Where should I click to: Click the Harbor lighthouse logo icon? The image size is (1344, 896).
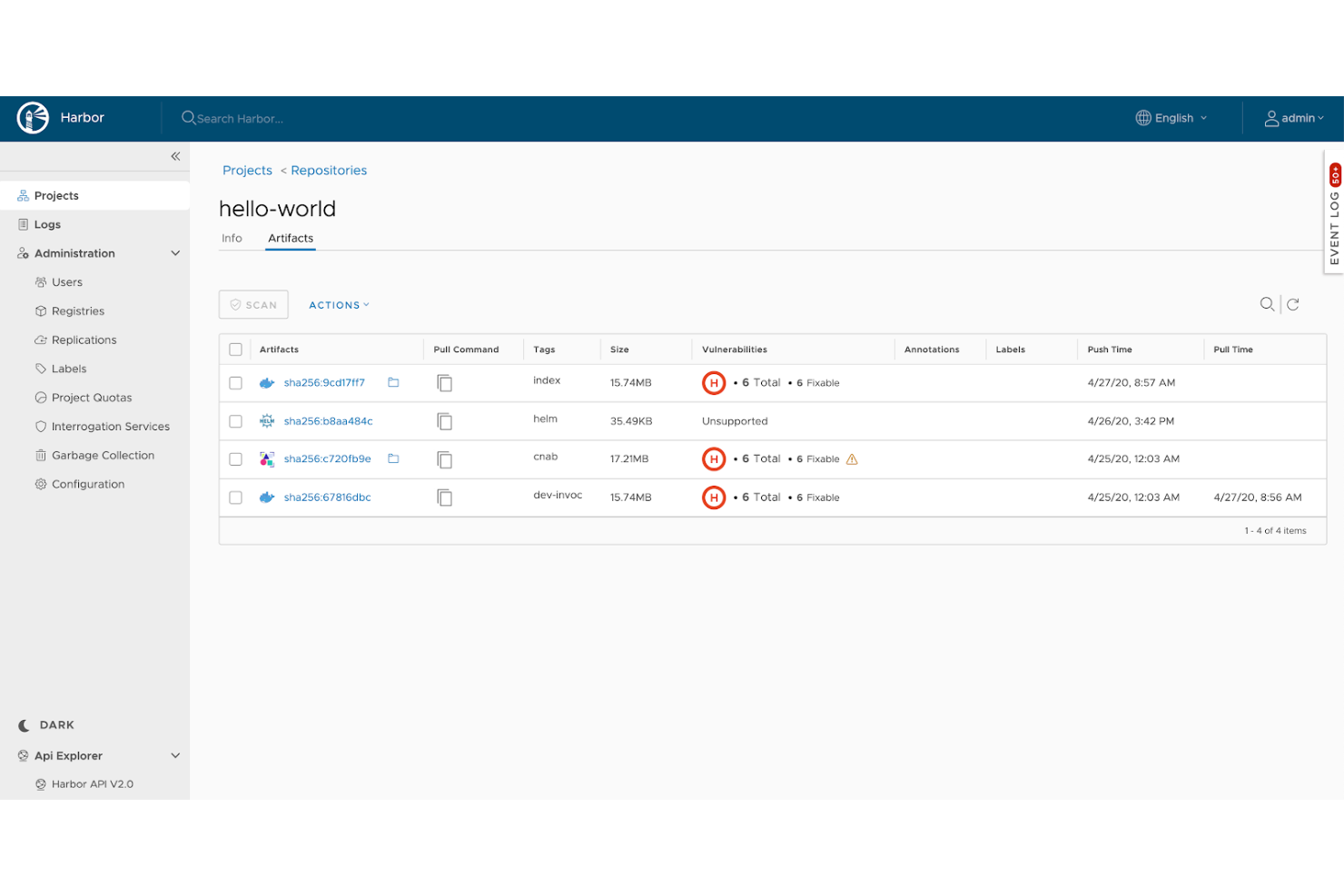tap(33, 118)
